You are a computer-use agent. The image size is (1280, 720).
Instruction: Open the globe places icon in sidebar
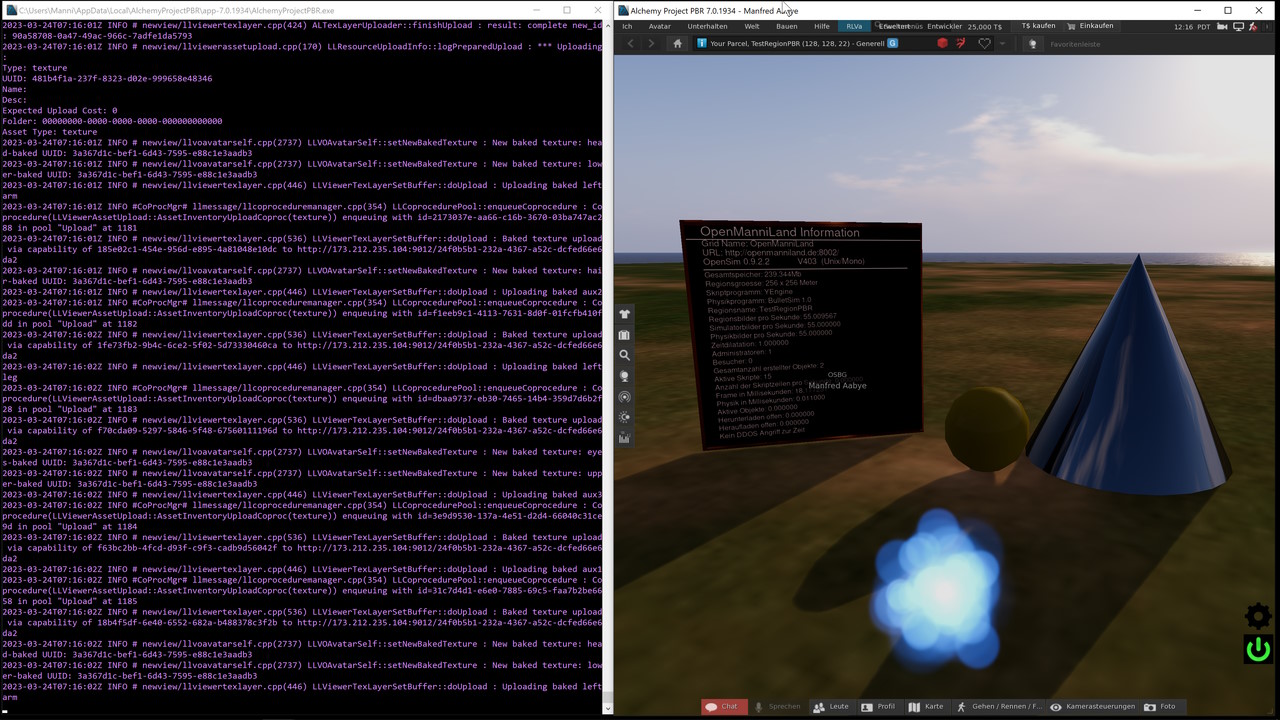[x=625, y=376]
